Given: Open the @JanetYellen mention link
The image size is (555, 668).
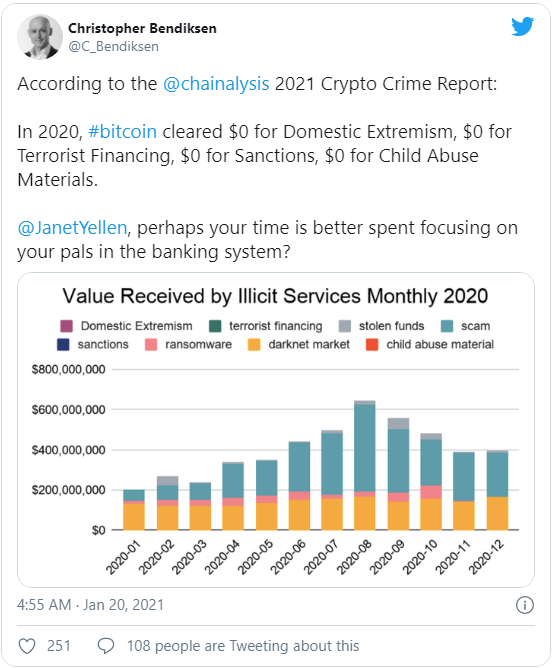Looking at the screenshot, I should (x=72, y=227).
